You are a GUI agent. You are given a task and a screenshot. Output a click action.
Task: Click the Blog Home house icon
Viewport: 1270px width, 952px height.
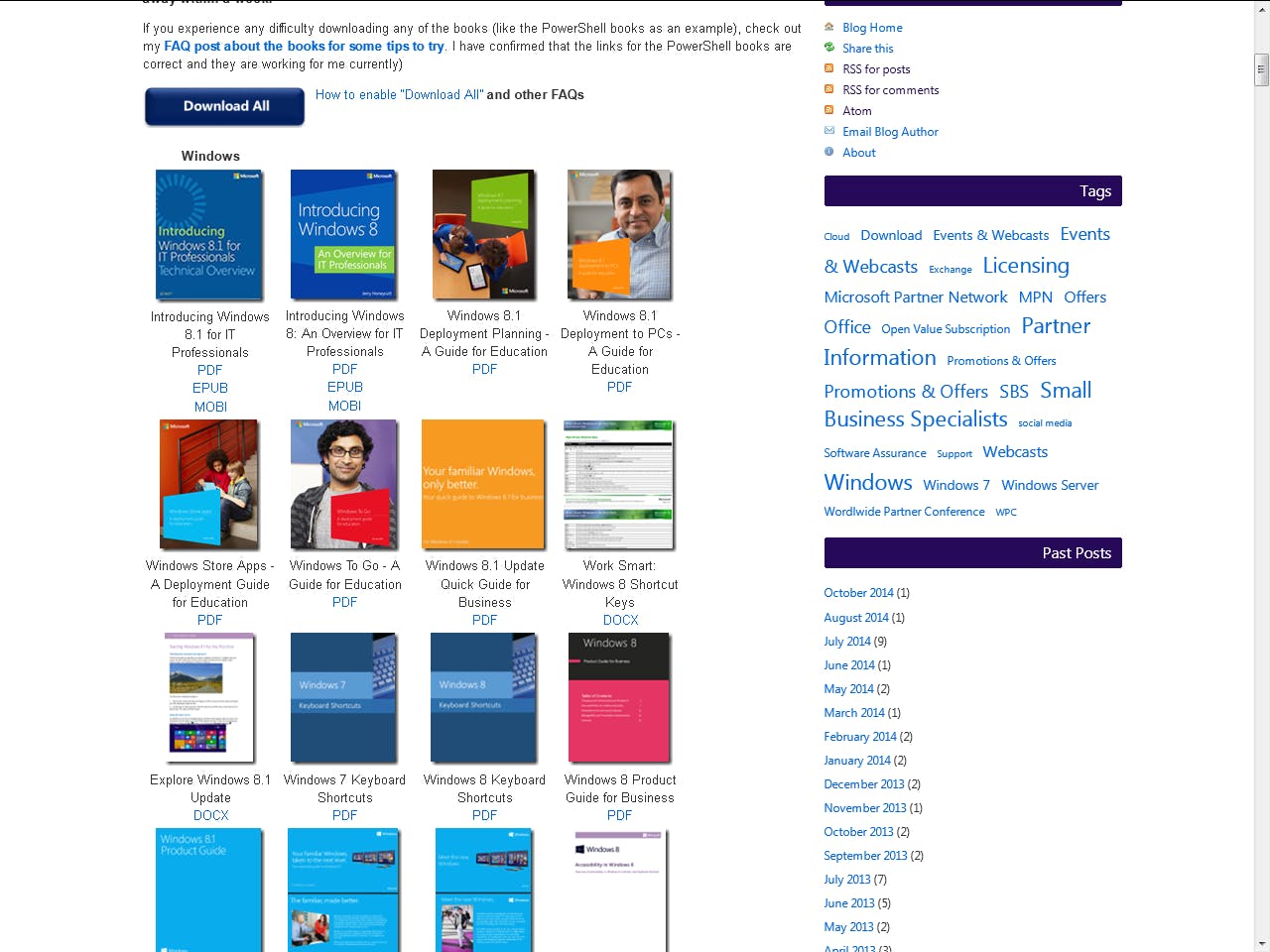point(829,27)
